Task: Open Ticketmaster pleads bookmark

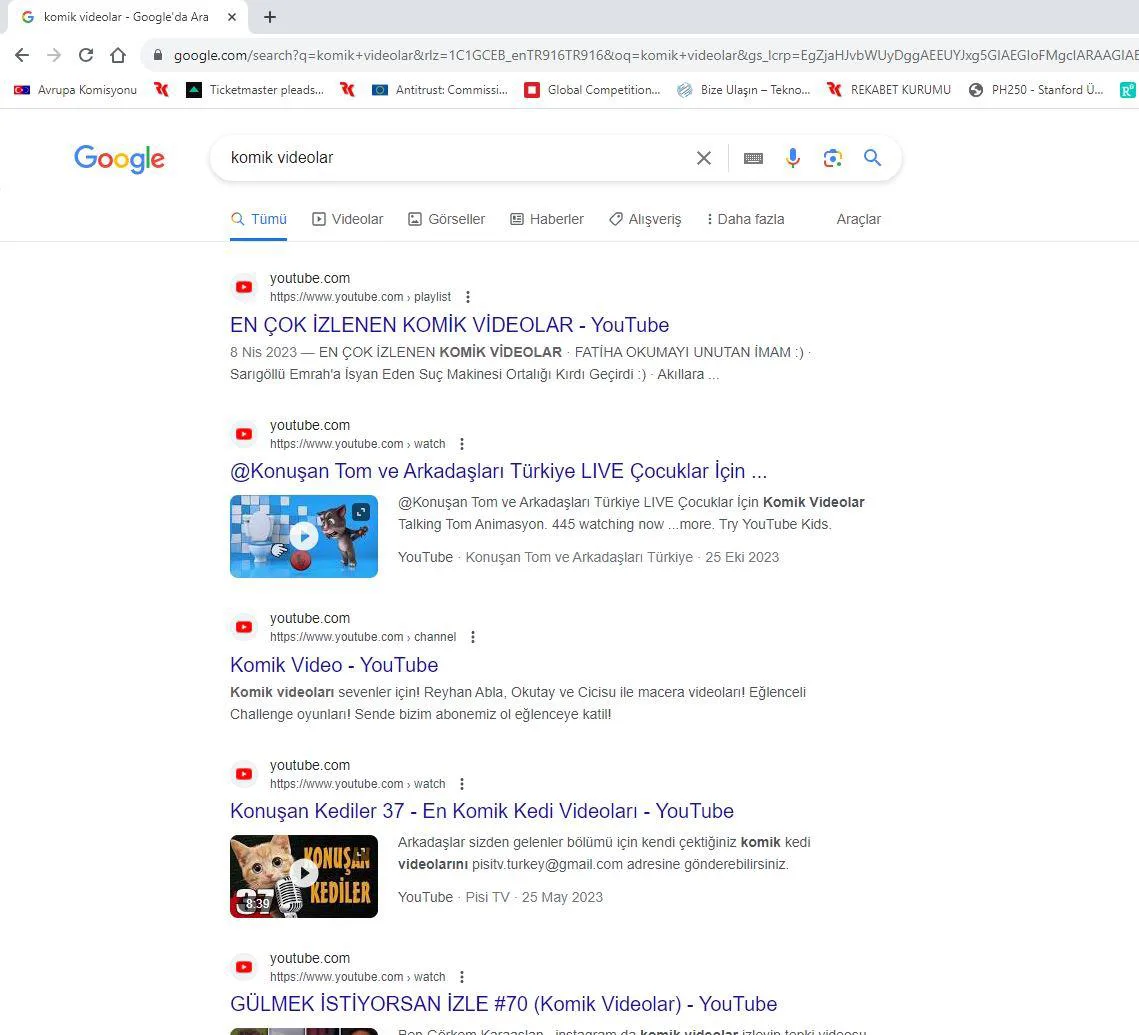Action: pos(255,90)
